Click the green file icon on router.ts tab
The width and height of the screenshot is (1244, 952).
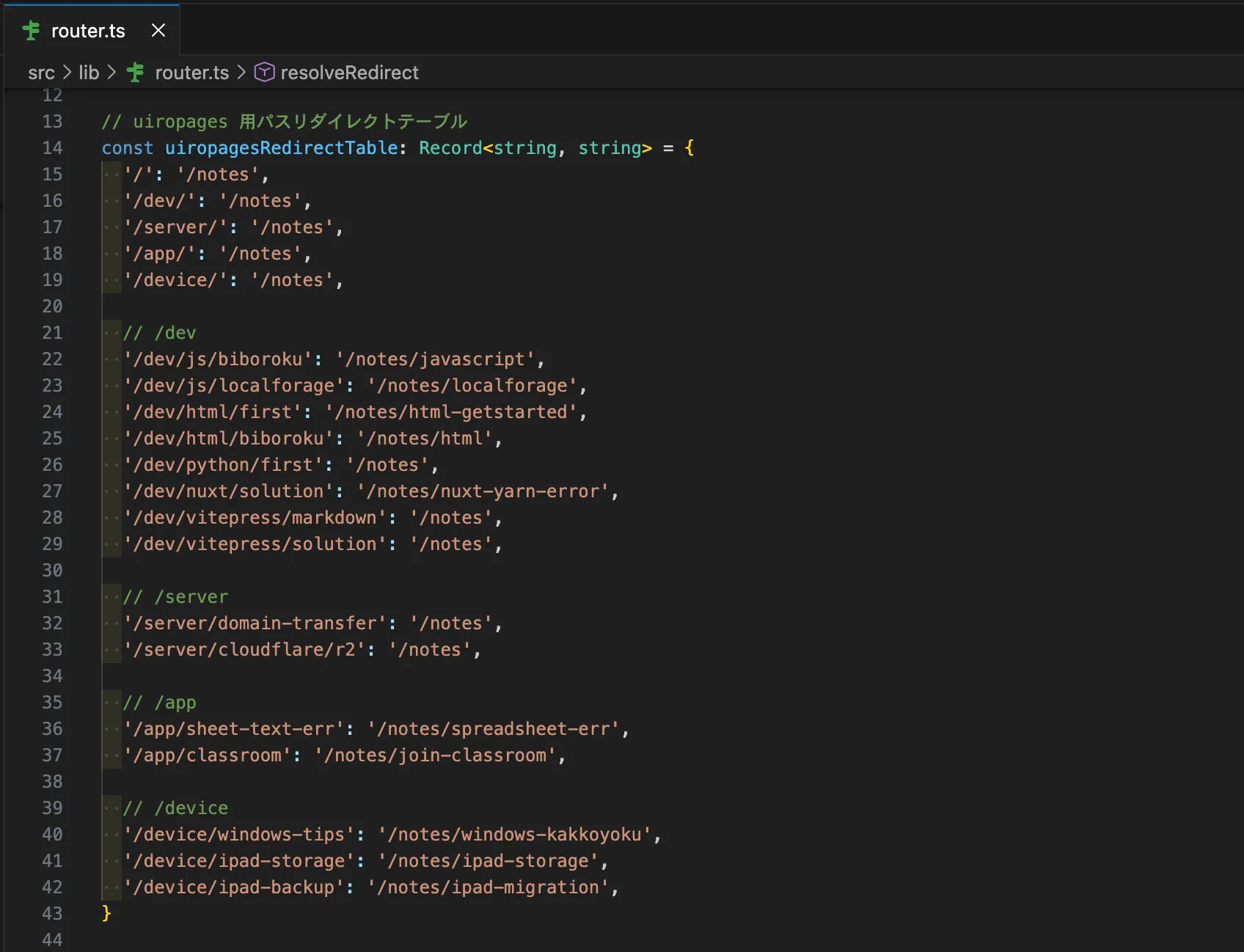coord(32,31)
